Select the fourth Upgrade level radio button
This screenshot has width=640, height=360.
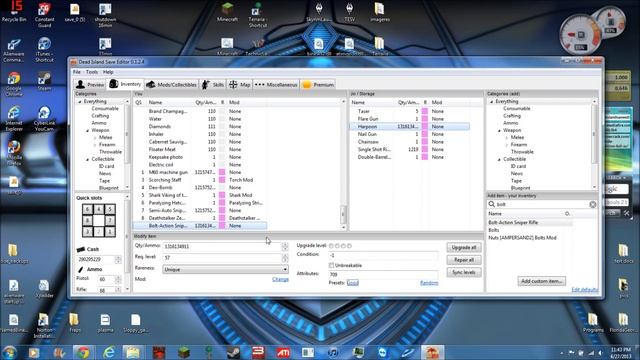[x=349, y=246]
